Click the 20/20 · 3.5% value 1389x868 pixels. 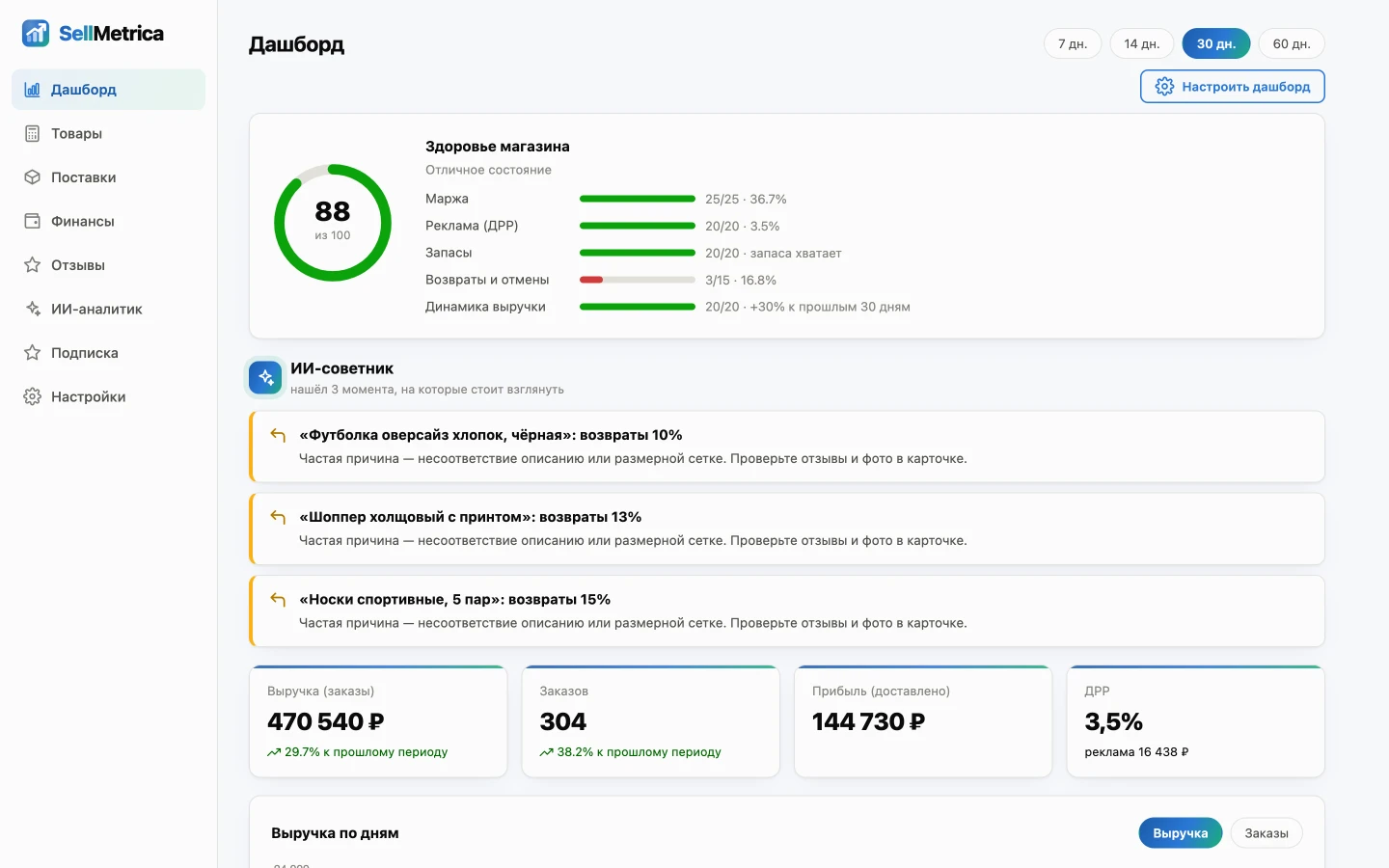point(743,226)
